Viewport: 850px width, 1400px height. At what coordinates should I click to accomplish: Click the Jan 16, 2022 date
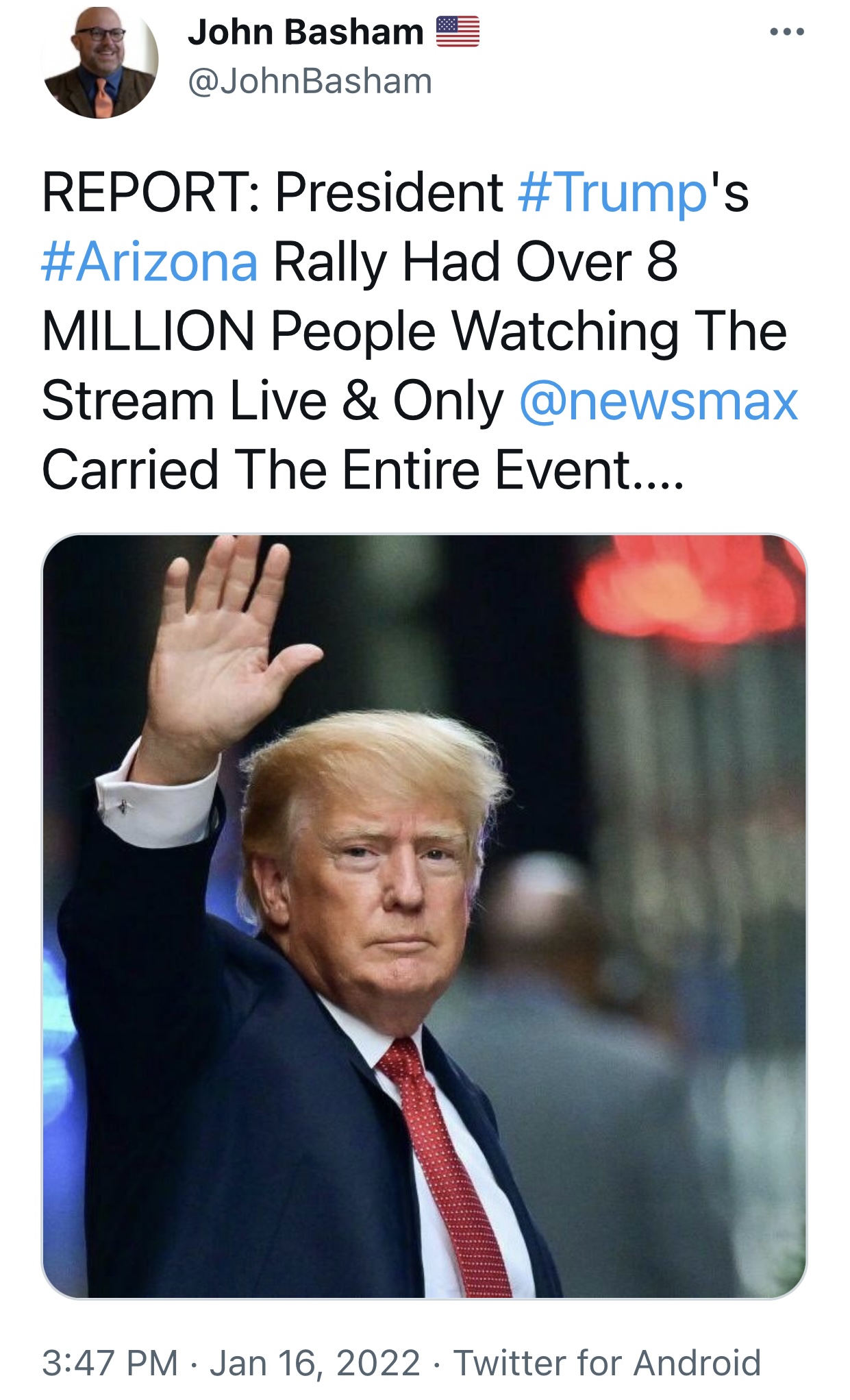pos(315,1362)
